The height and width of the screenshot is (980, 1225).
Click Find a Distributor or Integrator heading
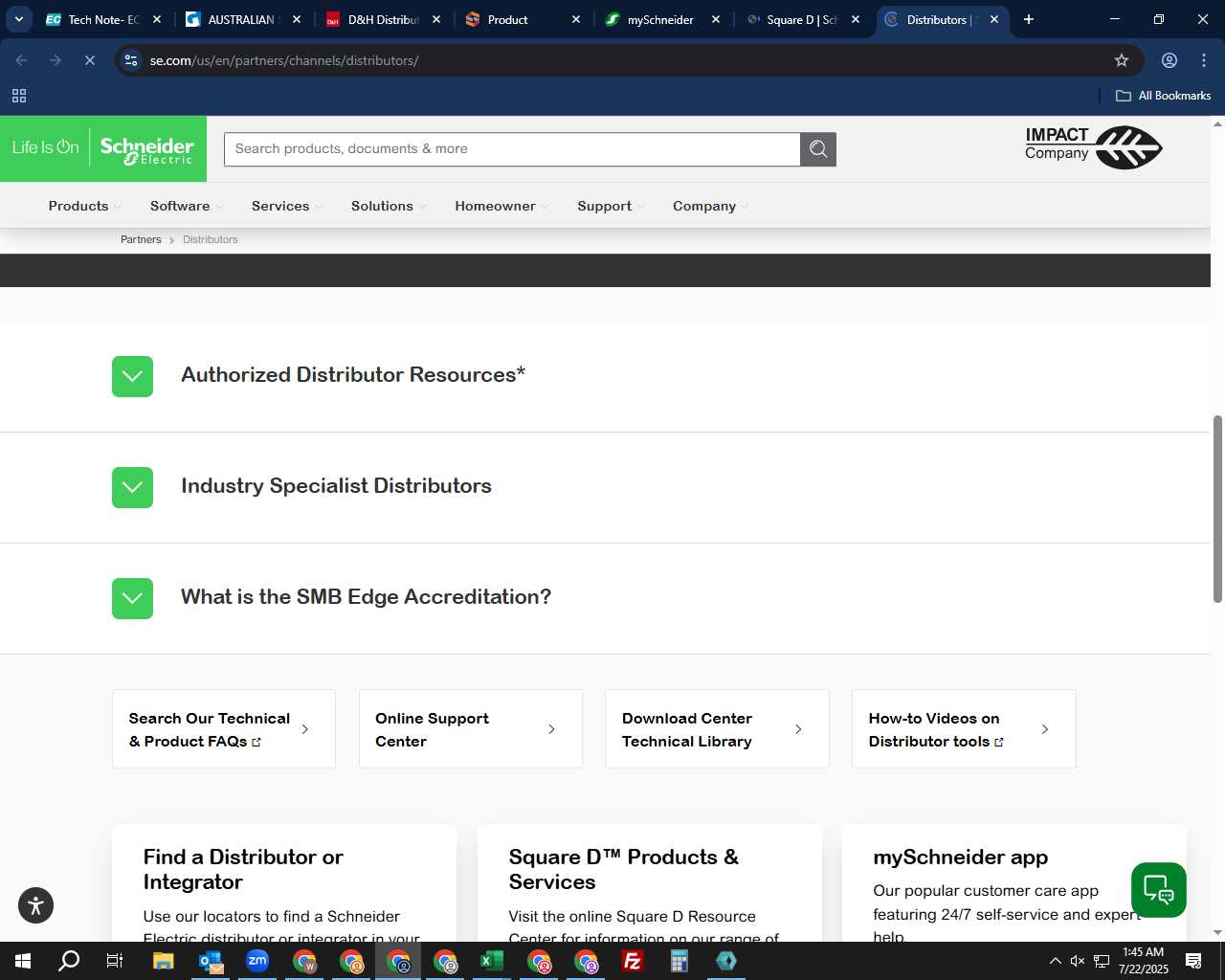coord(243,869)
